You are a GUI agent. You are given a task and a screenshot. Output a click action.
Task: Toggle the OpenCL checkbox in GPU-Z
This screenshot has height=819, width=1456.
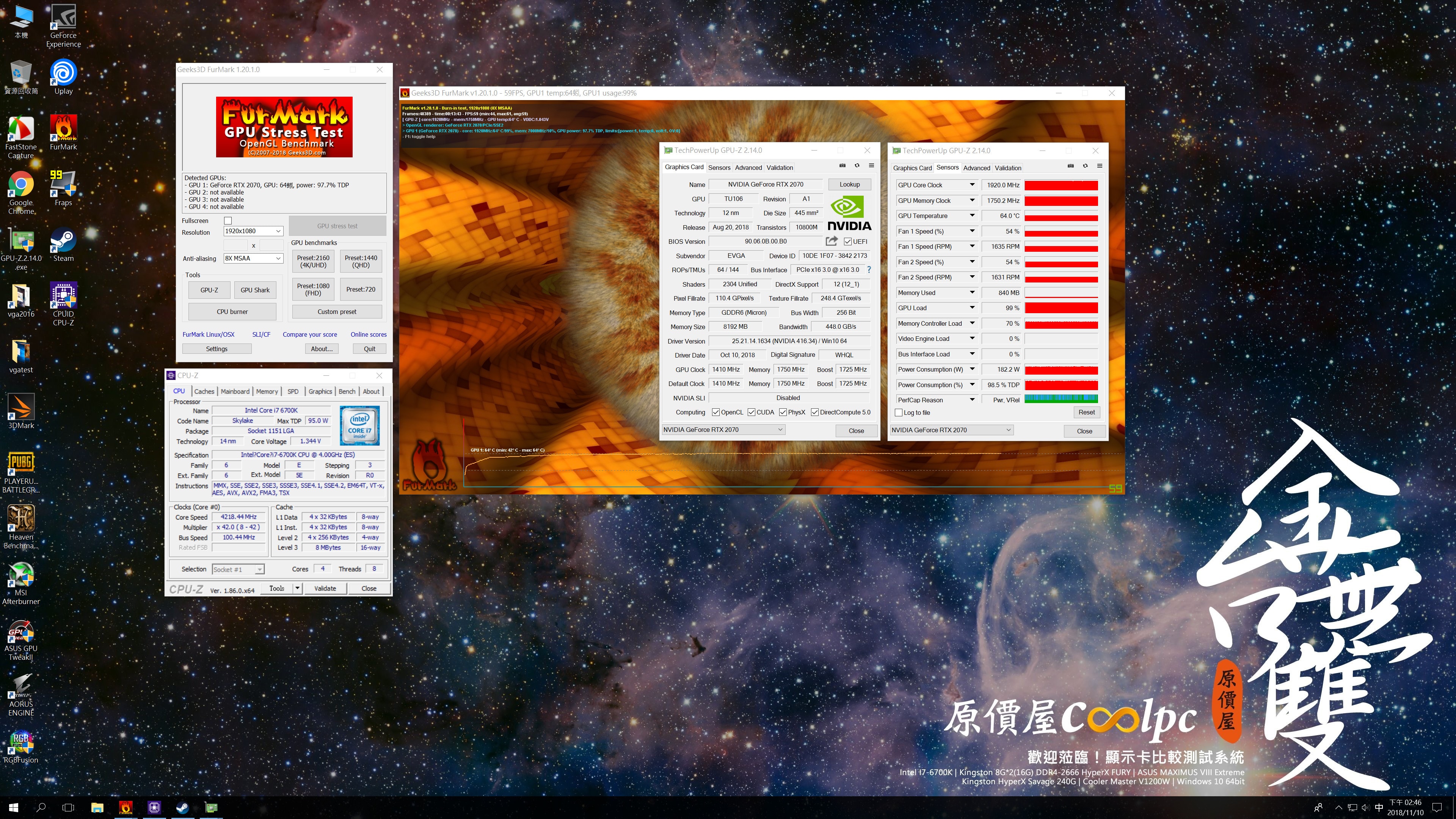pos(715,413)
